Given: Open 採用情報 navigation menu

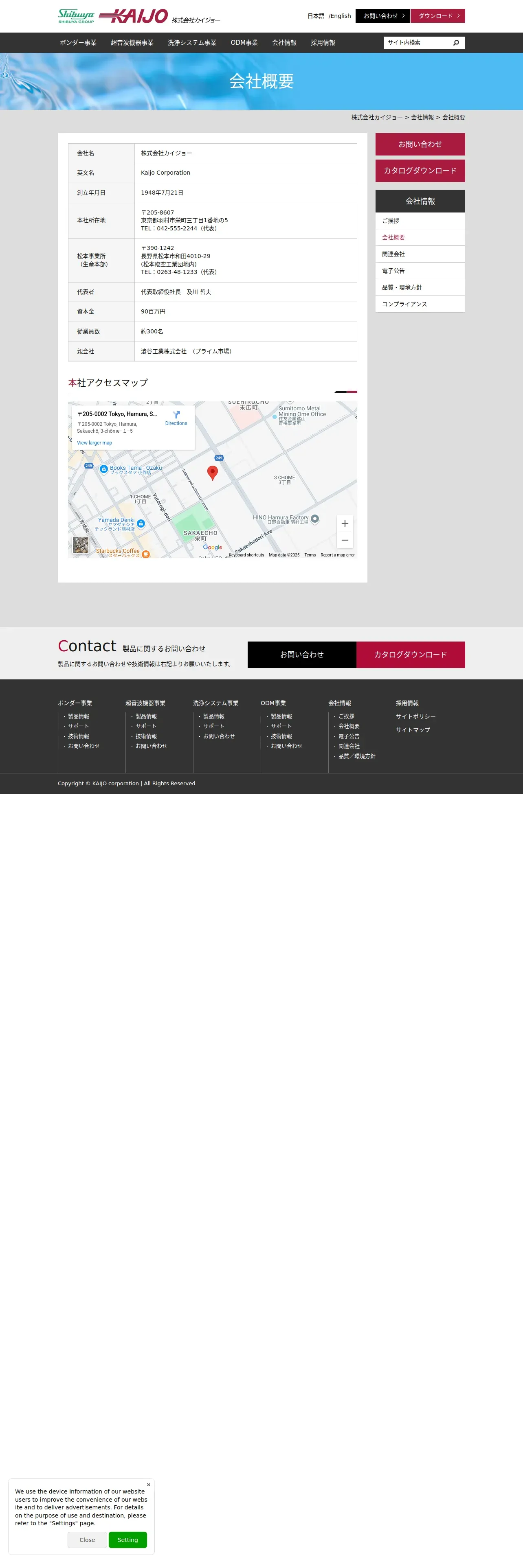Looking at the screenshot, I should click(323, 43).
